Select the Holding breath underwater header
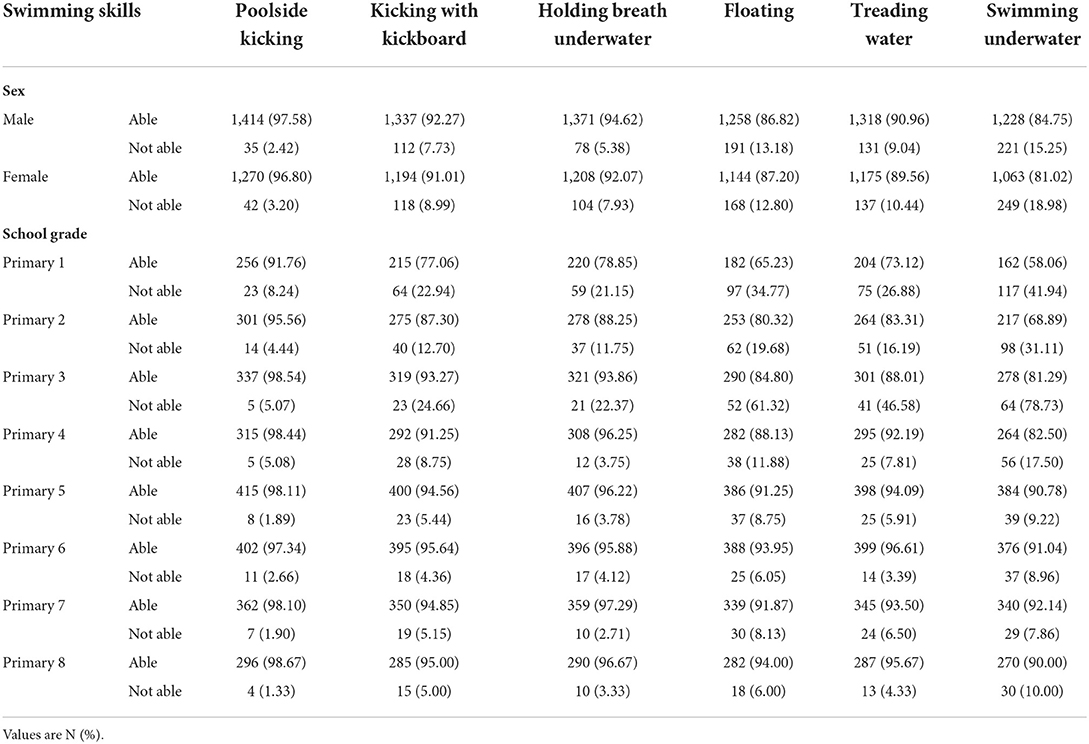The height and width of the screenshot is (744, 1089). click(602, 24)
